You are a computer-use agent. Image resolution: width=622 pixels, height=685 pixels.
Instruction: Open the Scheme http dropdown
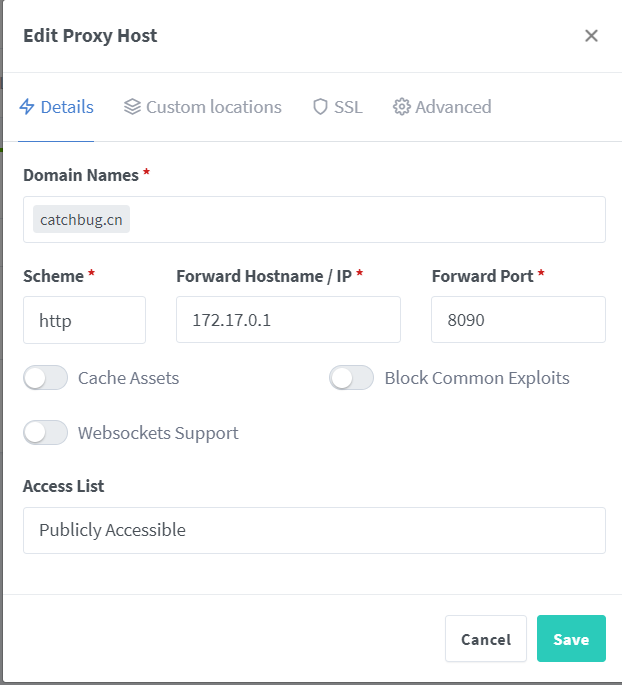(x=84, y=320)
